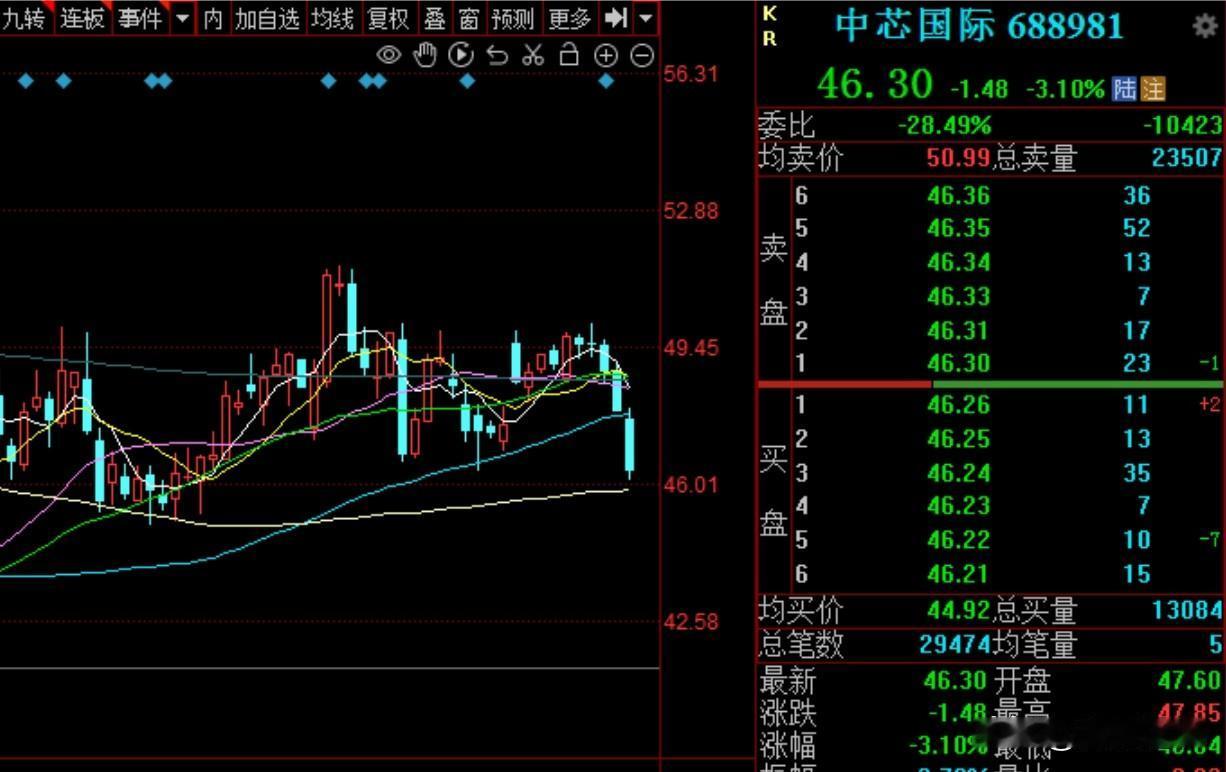Toggle the padlock lock icon
This screenshot has width=1226, height=772.
[x=569, y=55]
